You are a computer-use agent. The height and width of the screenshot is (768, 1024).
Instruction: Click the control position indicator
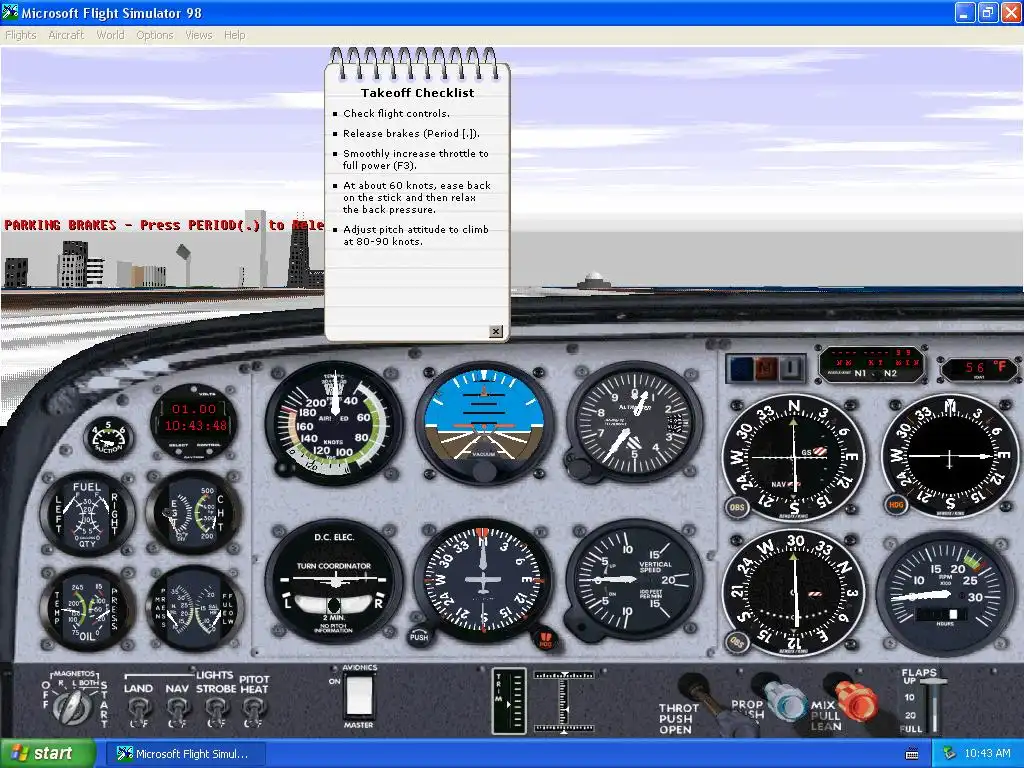pos(564,702)
